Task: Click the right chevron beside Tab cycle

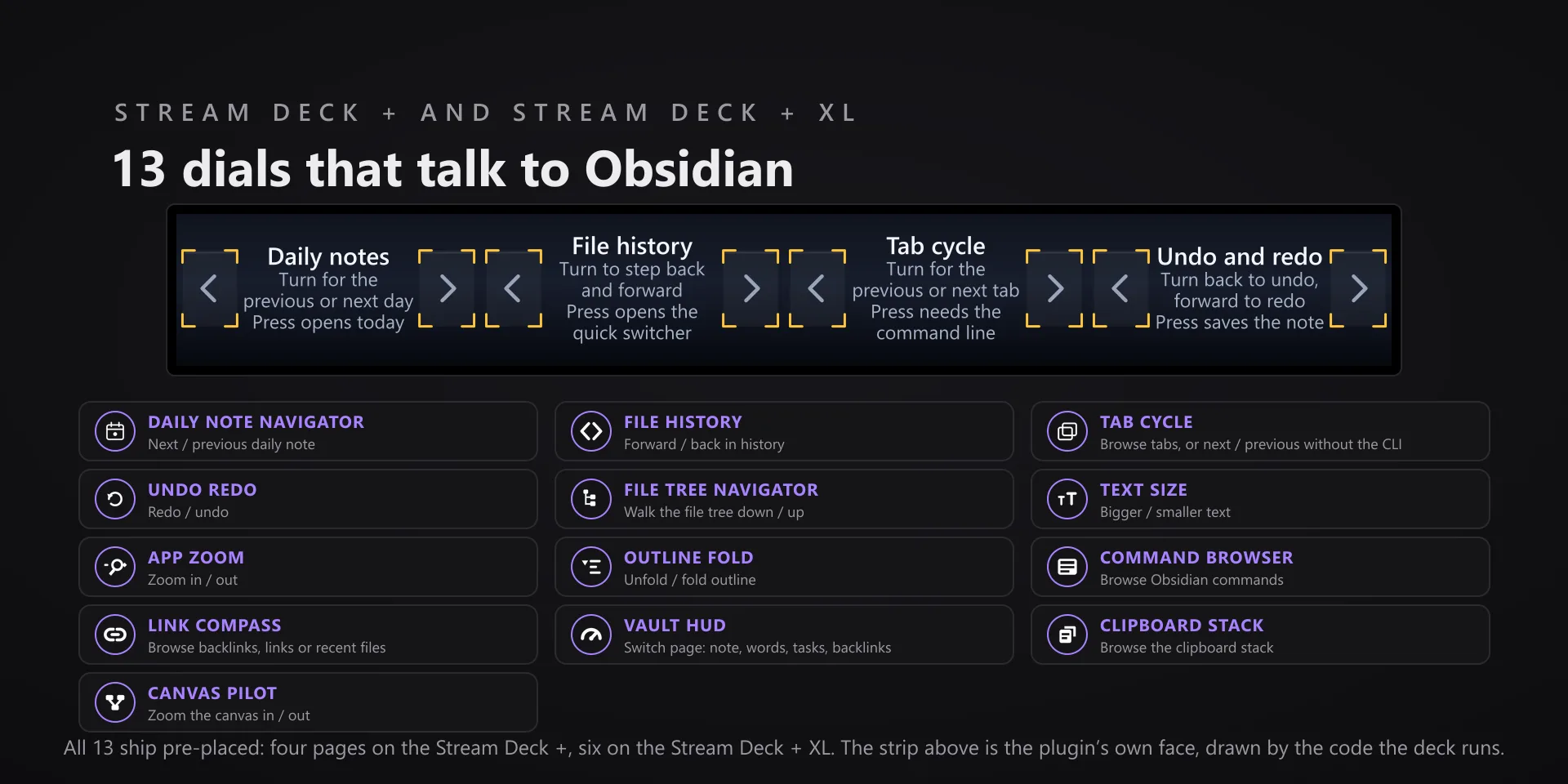Action: point(1055,288)
